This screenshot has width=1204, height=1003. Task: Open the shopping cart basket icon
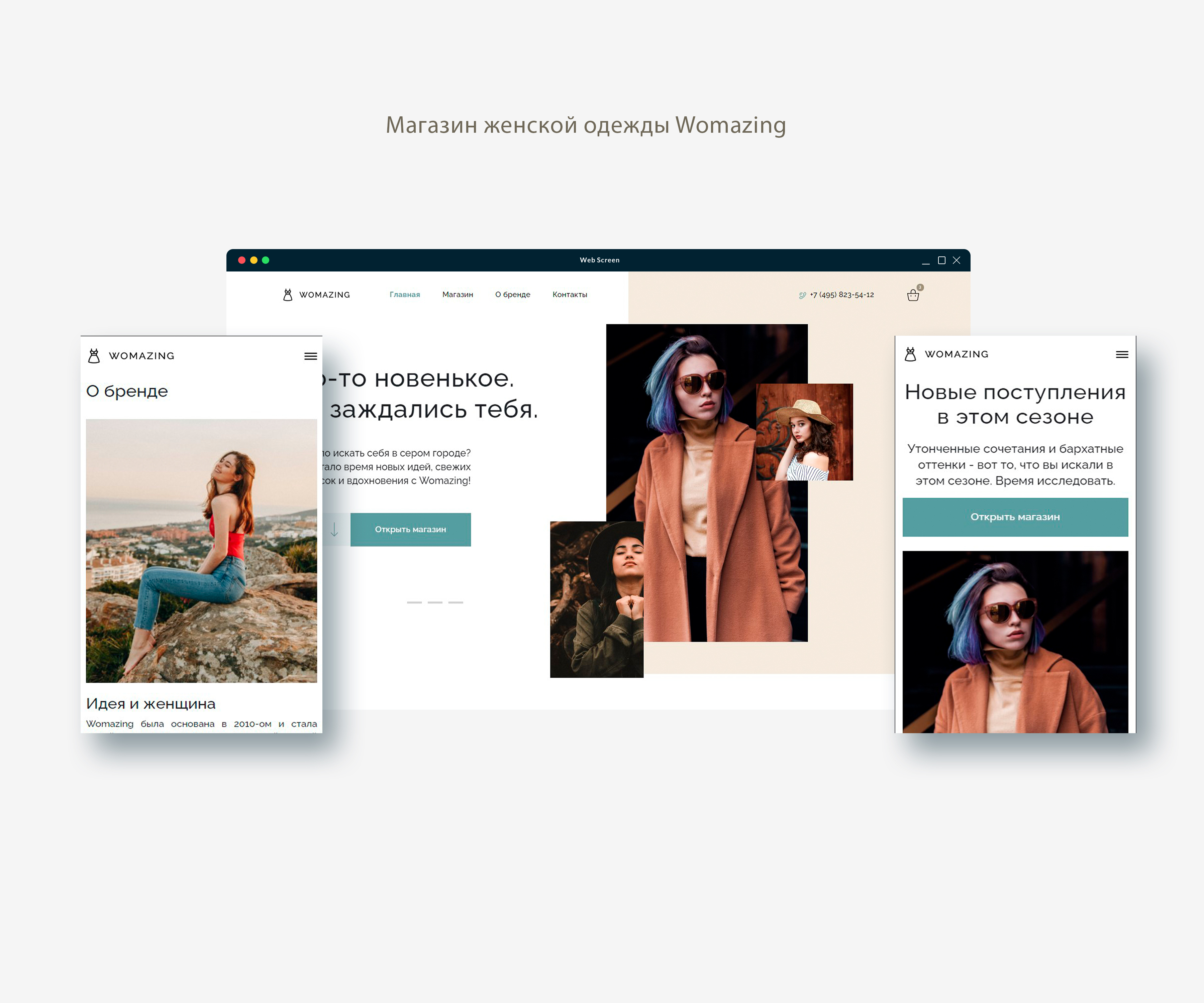click(913, 295)
